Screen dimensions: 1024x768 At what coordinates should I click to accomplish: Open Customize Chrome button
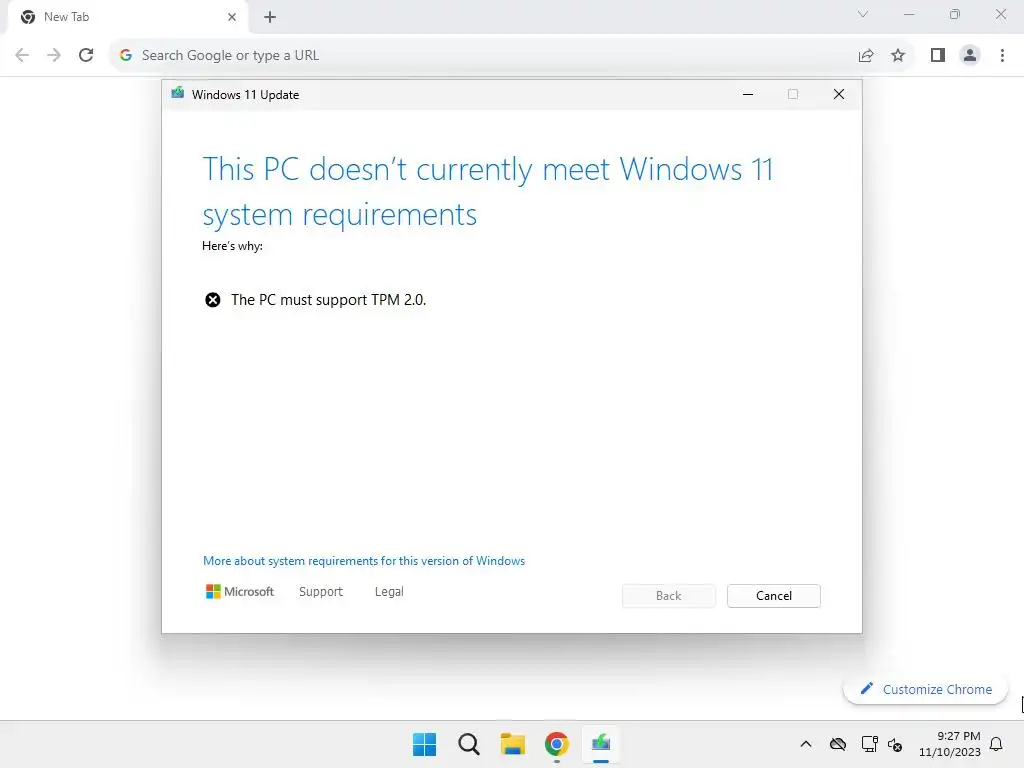pos(925,689)
